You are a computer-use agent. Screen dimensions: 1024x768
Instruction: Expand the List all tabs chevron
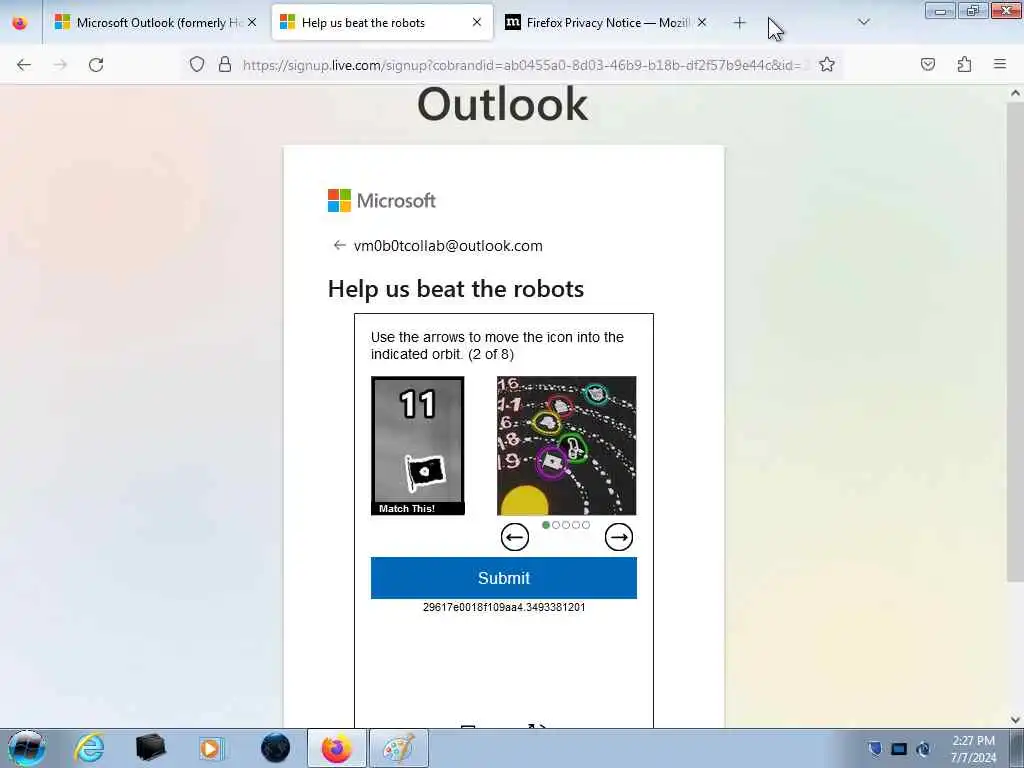coord(863,22)
